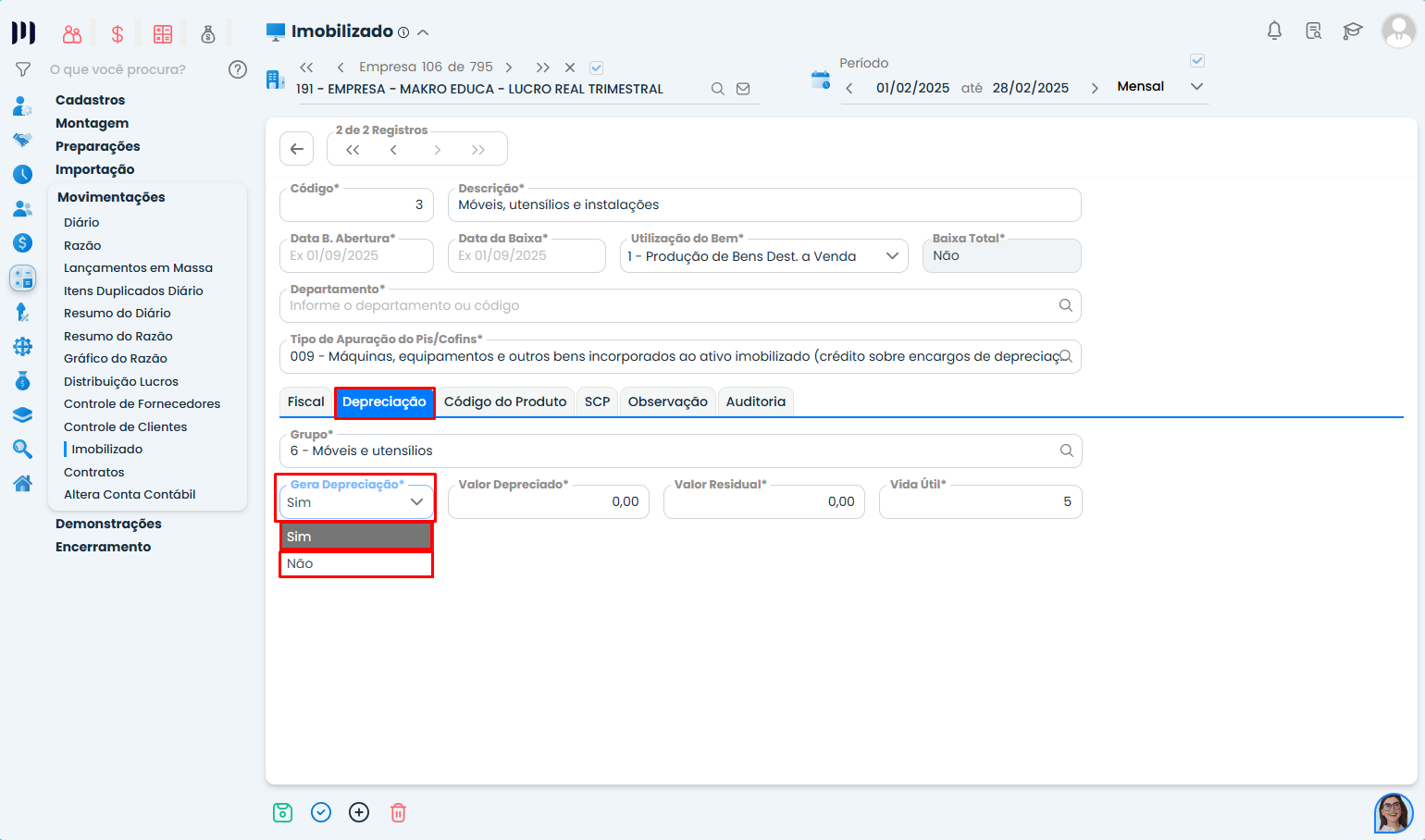Screen dimensions: 1425x840
Task: Toggle the checkbox above Período selector
Action: click(1196, 61)
